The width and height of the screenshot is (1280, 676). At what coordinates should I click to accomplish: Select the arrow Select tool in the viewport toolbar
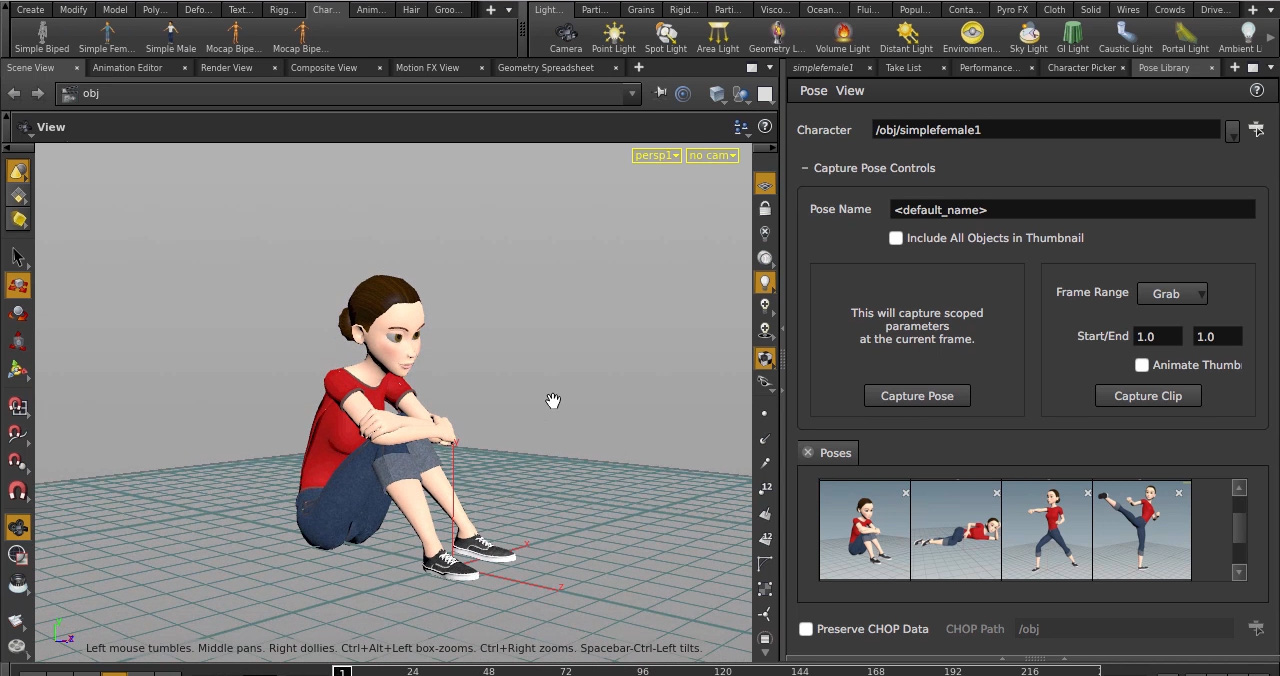(18, 257)
